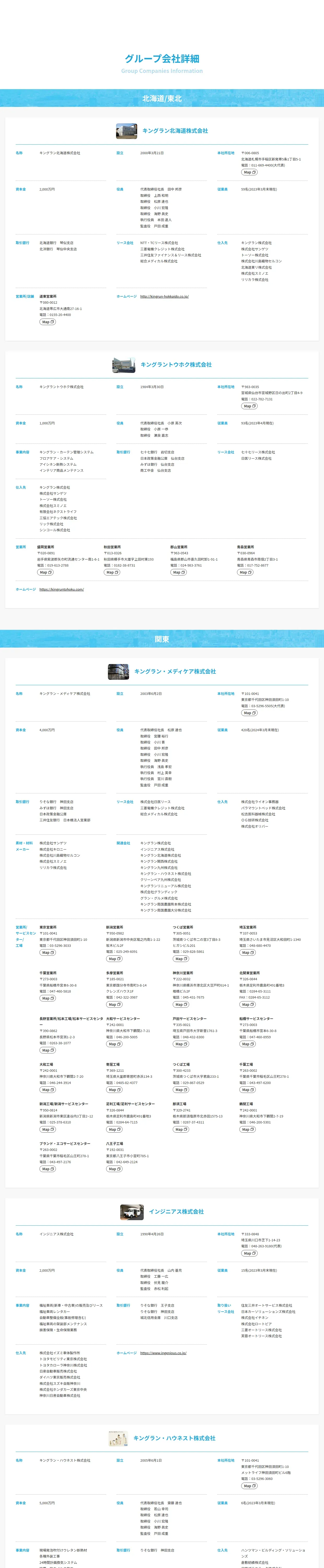Image resolution: width=324 pixels, height=1568 pixels.
Task: Open Map for 戸田サービスセンター
Action: (x=180, y=1044)
